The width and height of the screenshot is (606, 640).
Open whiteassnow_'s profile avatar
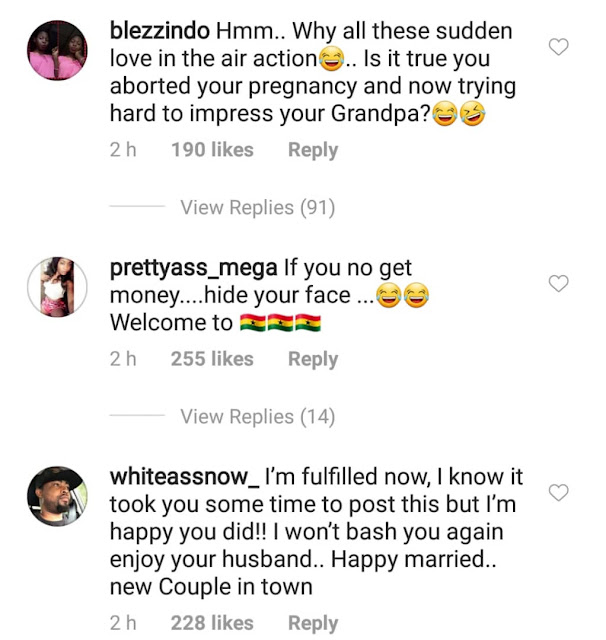(57, 496)
